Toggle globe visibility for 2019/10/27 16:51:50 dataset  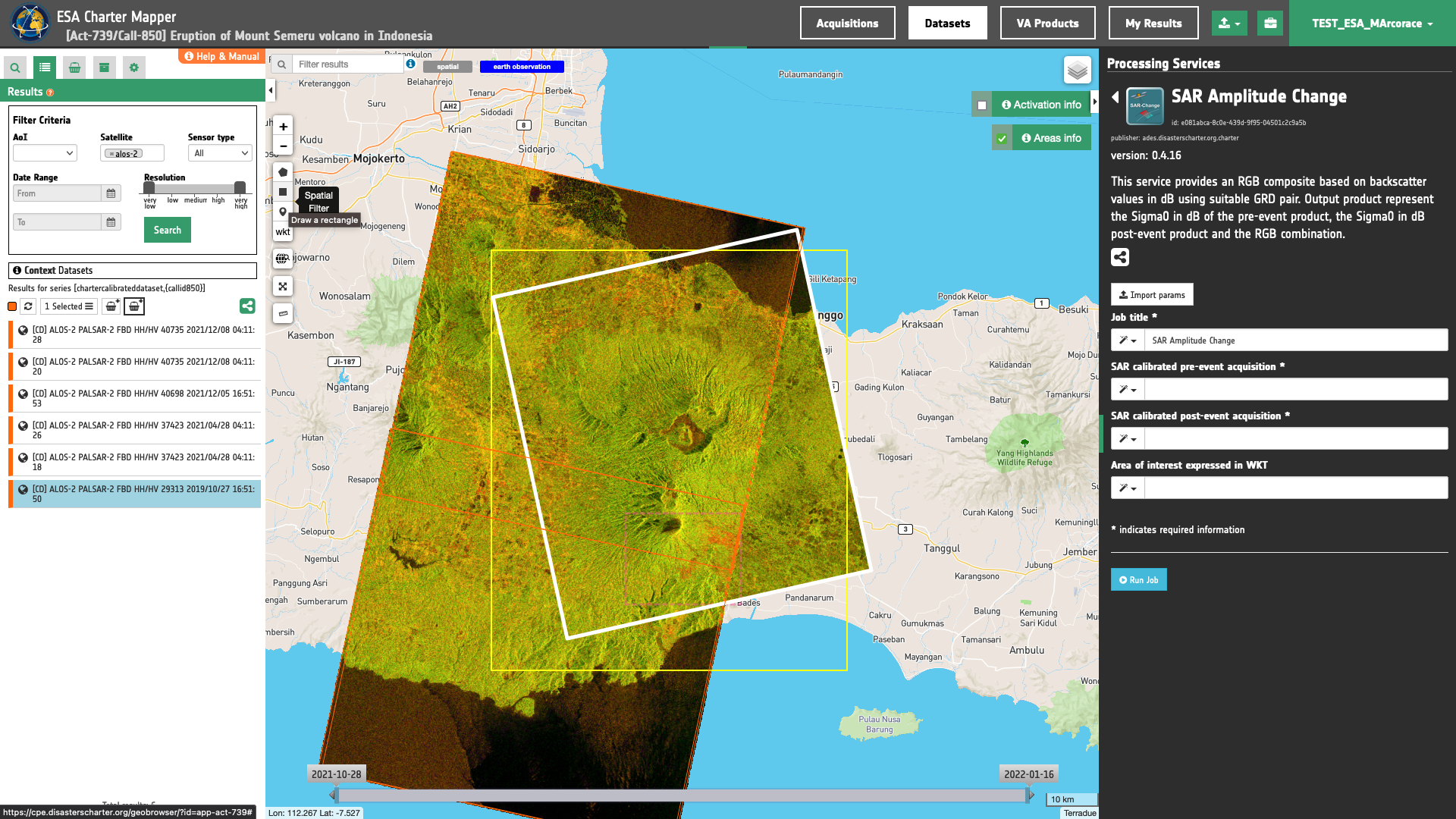(24, 490)
